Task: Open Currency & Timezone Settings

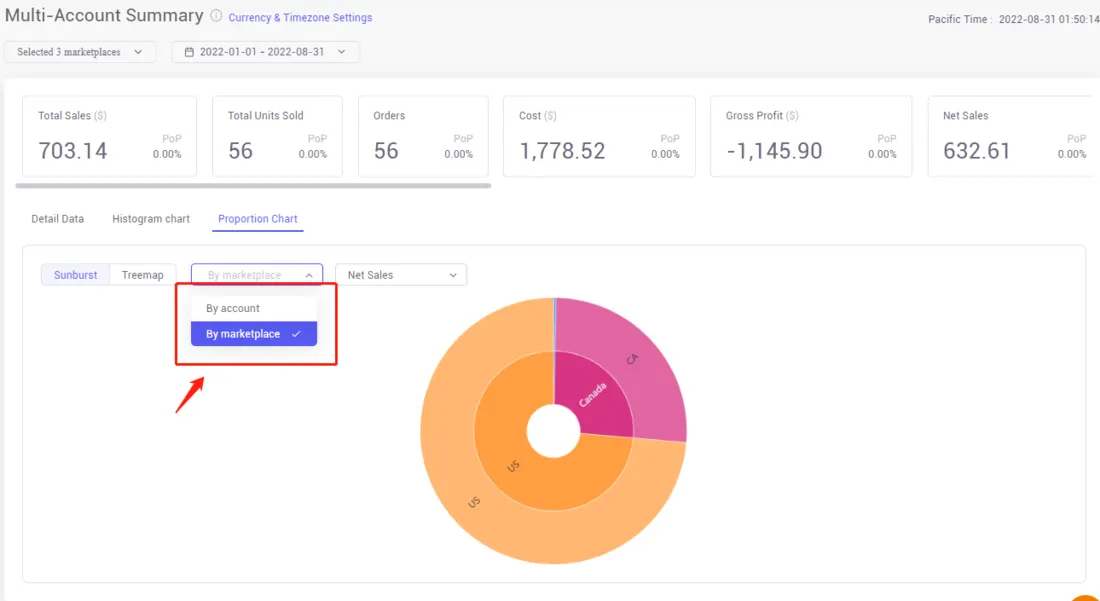Action: [x=300, y=17]
